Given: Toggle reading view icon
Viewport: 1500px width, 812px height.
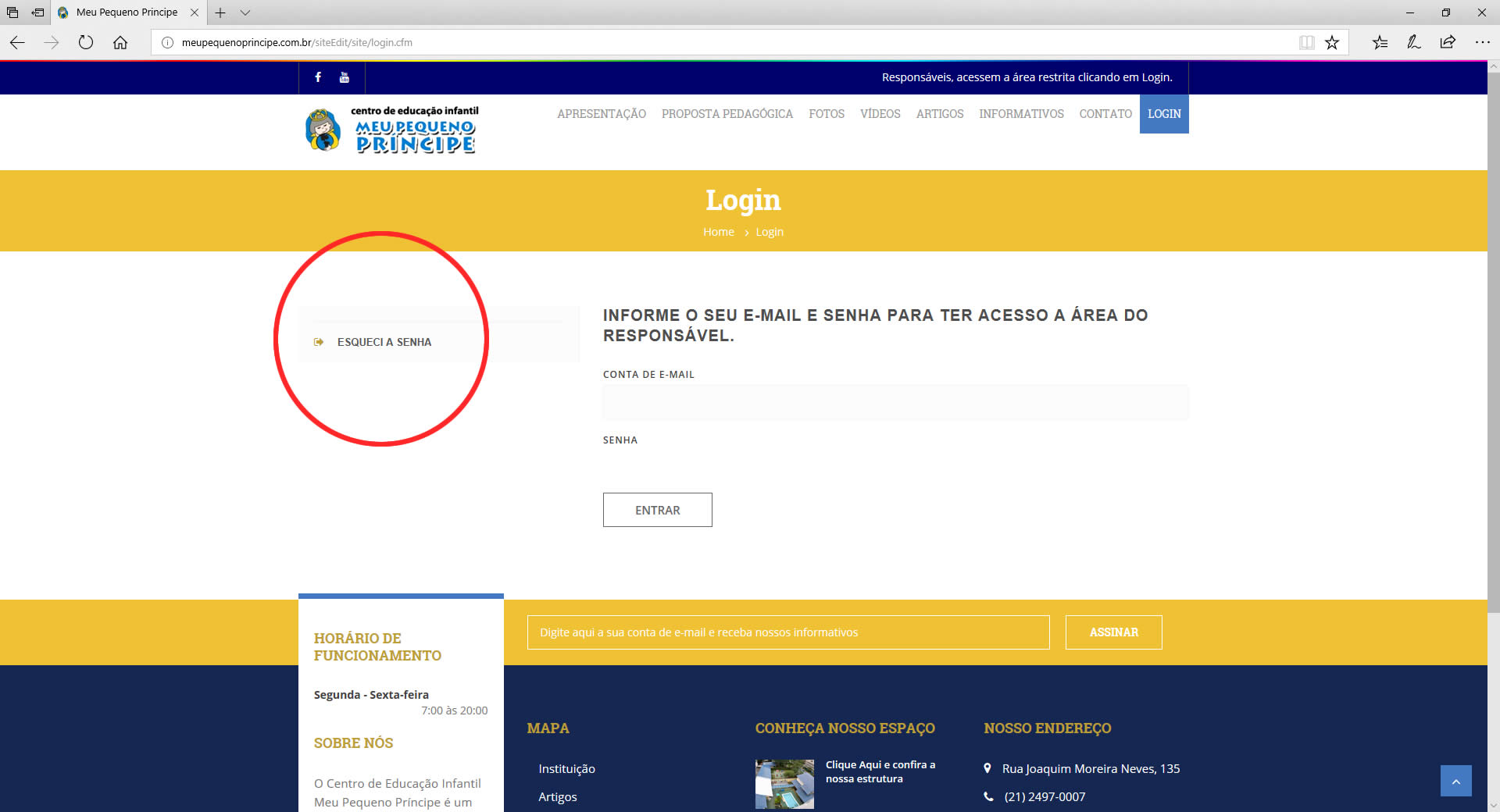Looking at the screenshot, I should coord(1306,43).
